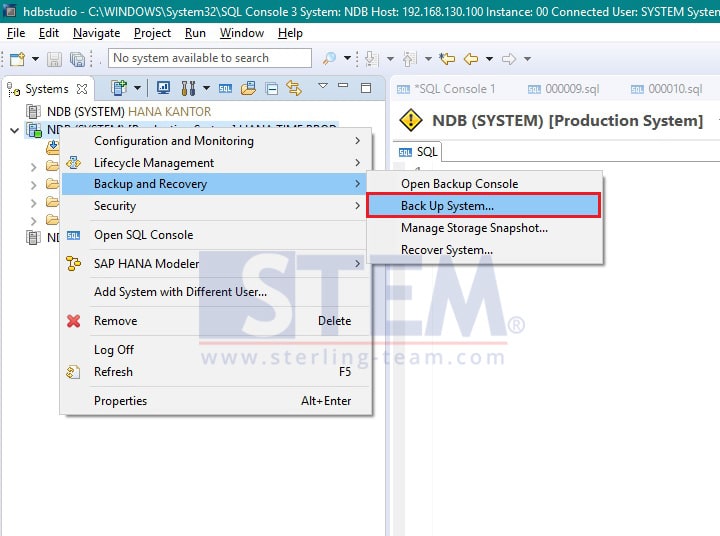Click the yellow warning diamond icon

click(x=411, y=120)
